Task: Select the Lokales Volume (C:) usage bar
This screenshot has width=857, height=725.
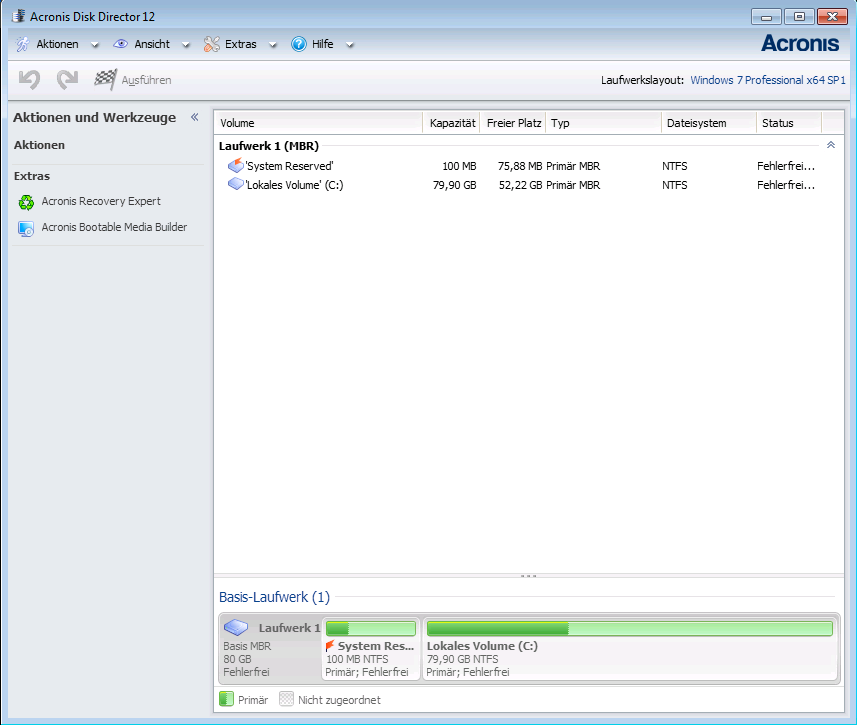Action: coord(629,628)
